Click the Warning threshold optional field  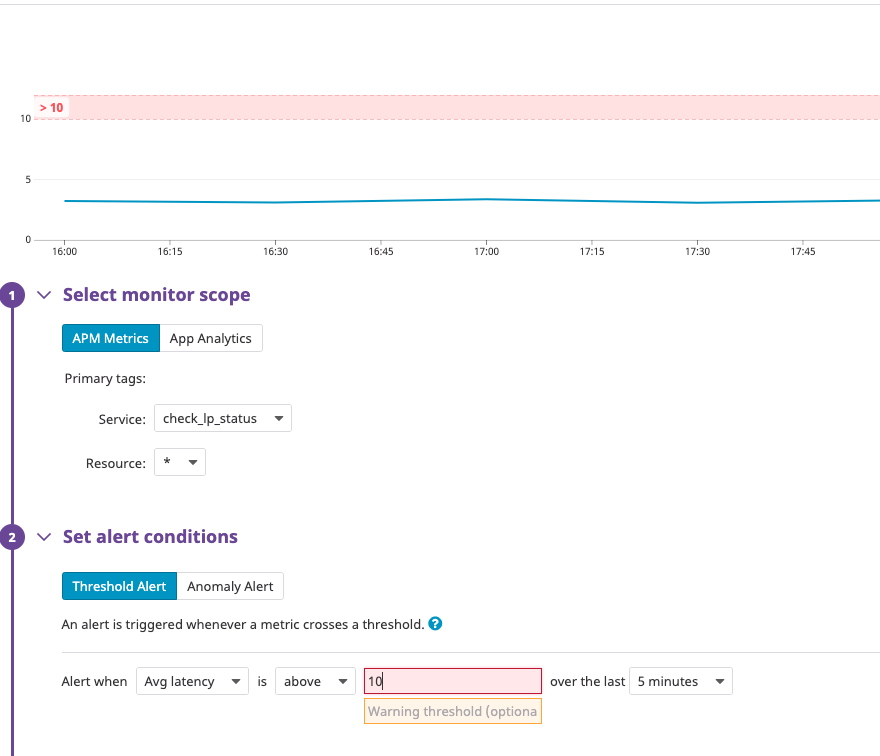(452, 711)
